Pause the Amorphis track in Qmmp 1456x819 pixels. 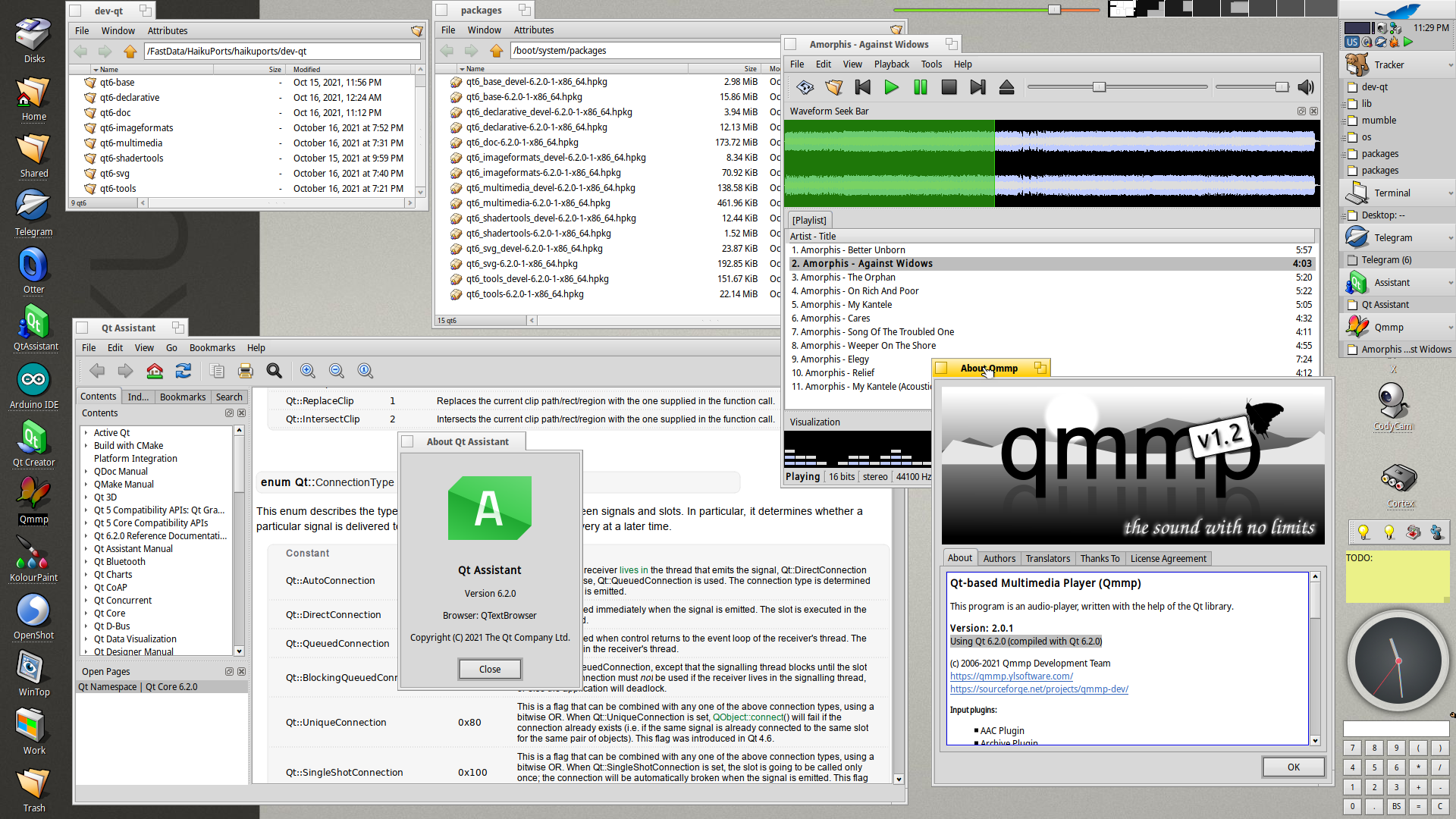coord(921,87)
